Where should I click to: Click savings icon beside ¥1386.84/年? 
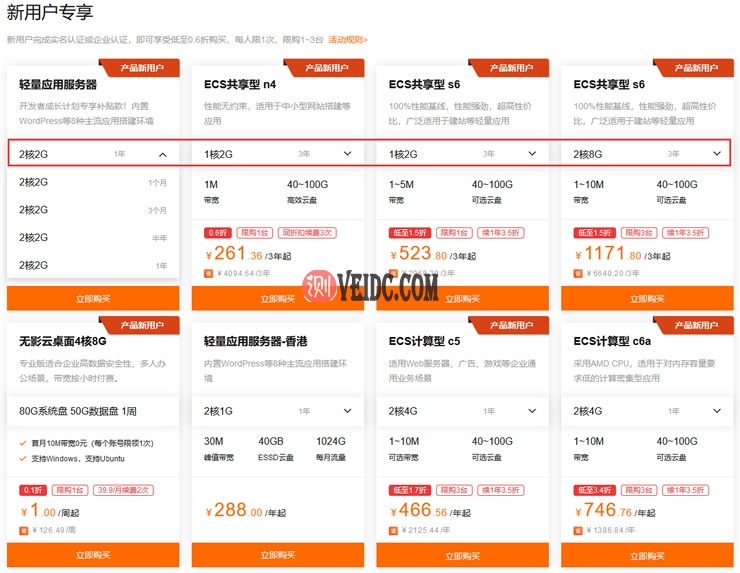[578, 531]
